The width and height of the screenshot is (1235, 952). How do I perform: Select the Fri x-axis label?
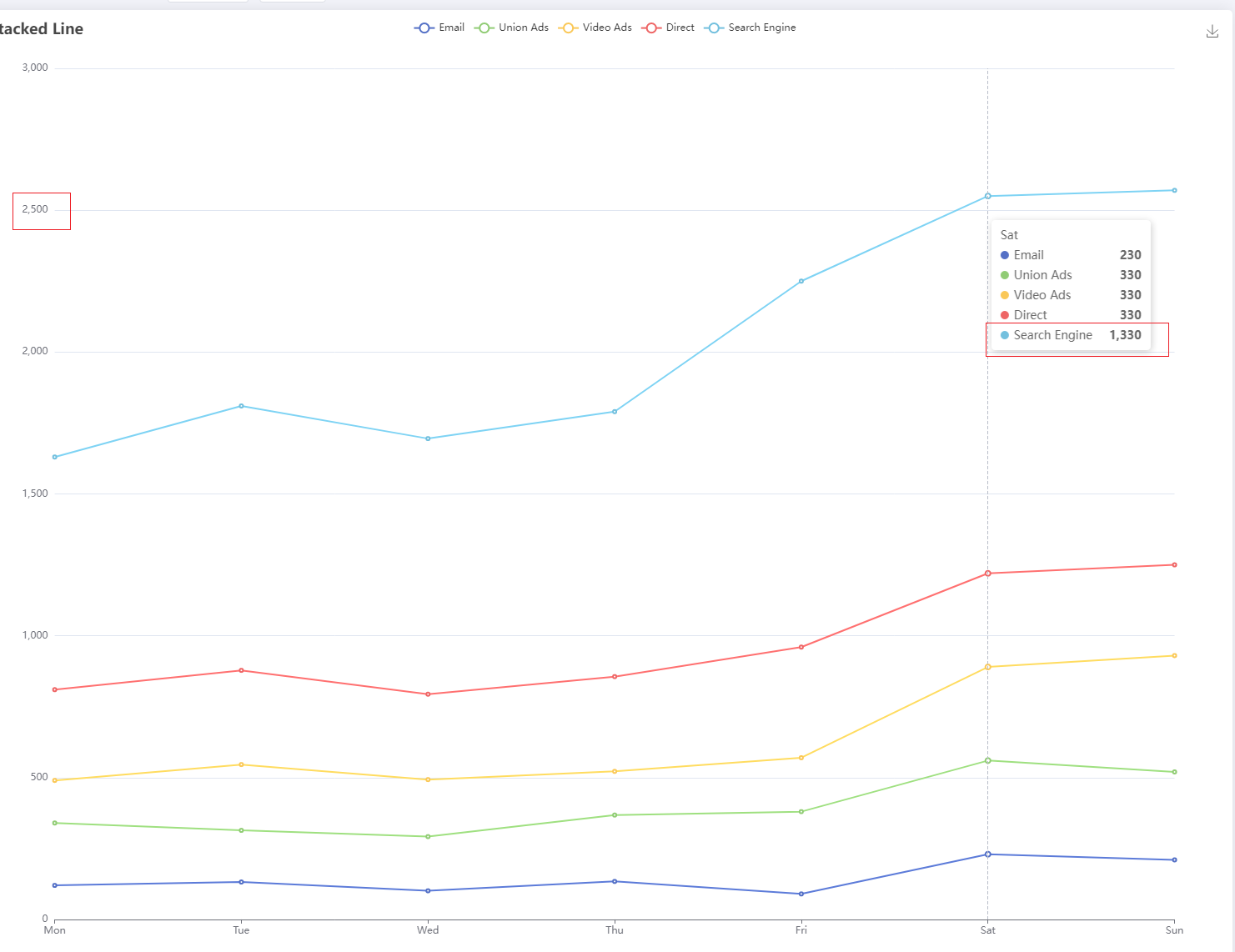coord(801,930)
